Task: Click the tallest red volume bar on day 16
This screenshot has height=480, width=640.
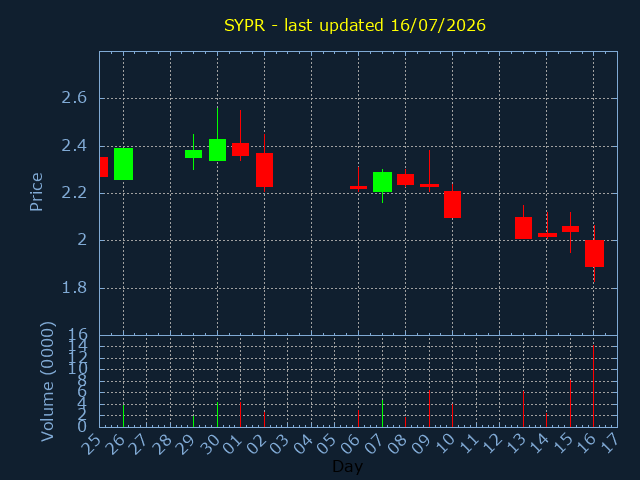Action: pyautogui.click(x=593, y=386)
